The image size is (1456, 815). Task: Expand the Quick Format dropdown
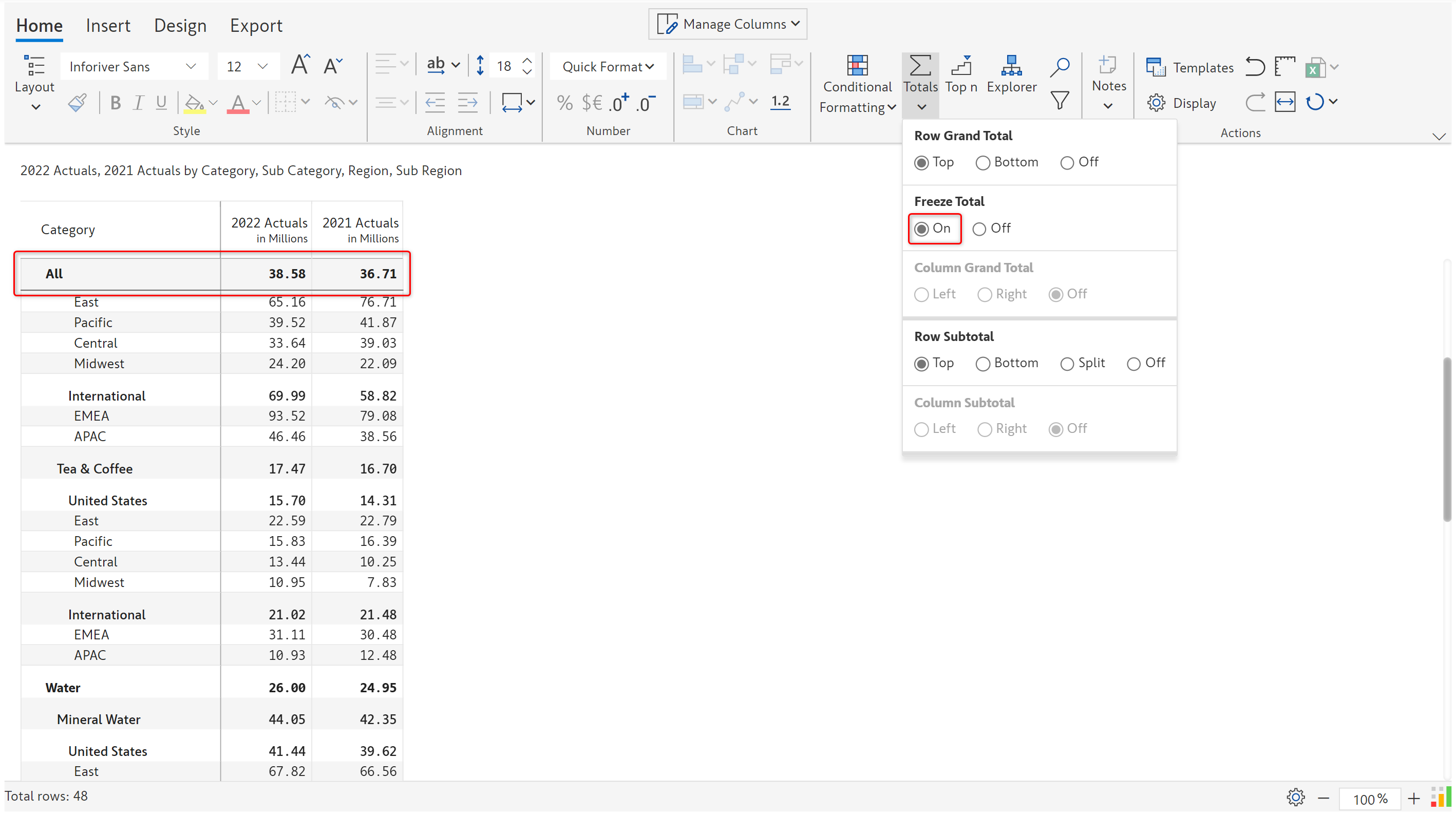[x=608, y=67]
